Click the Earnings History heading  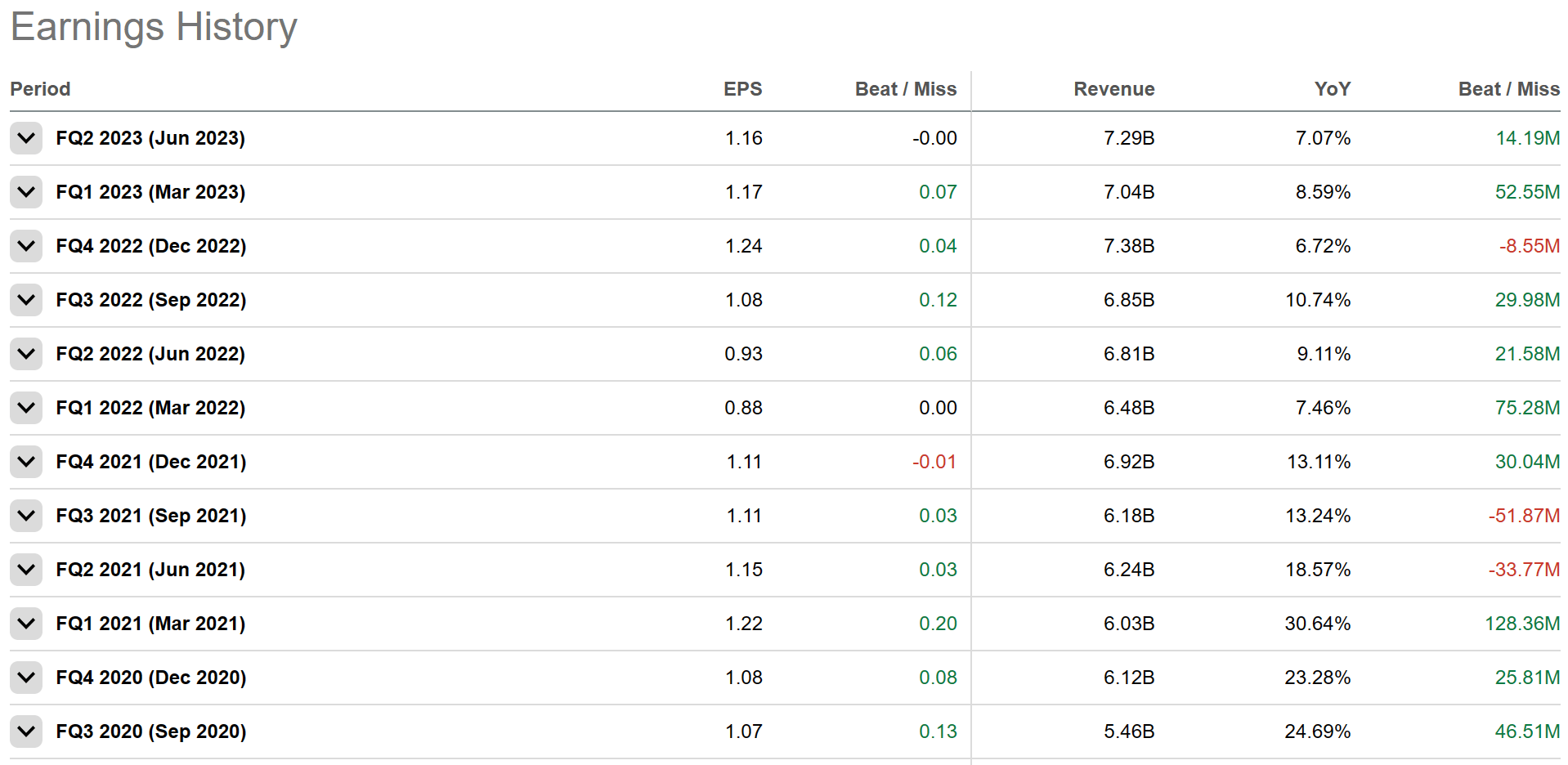click(154, 27)
